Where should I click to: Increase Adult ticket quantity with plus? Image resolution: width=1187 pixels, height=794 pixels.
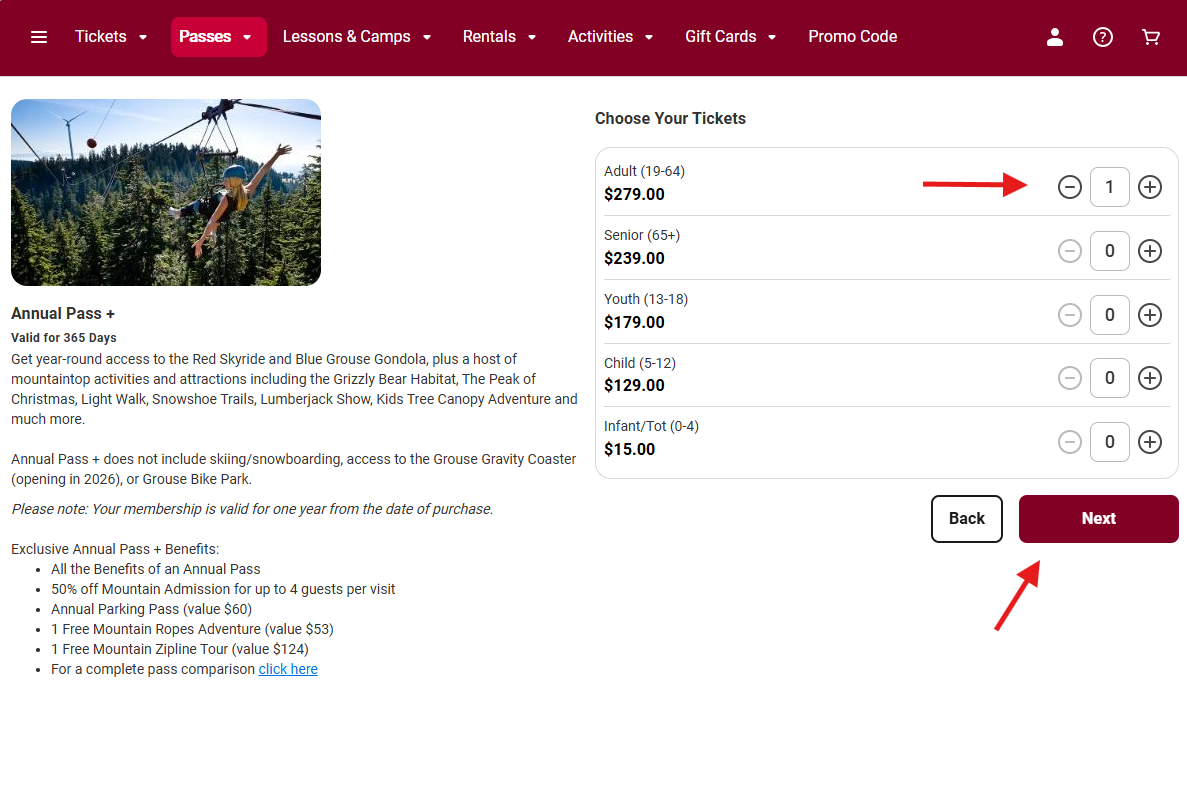1150,187
